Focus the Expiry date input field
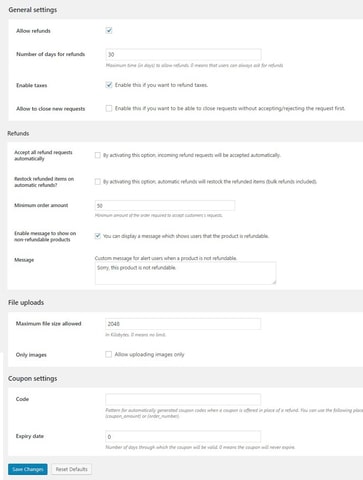The width and height of the screenshot is (363, 480). (x=183, y=436)
